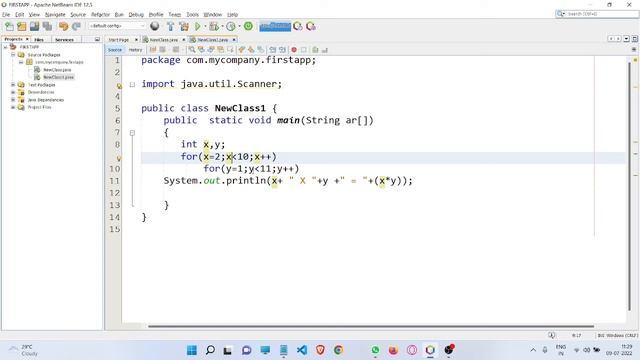Switch to Source view

[x=115, y=50]
